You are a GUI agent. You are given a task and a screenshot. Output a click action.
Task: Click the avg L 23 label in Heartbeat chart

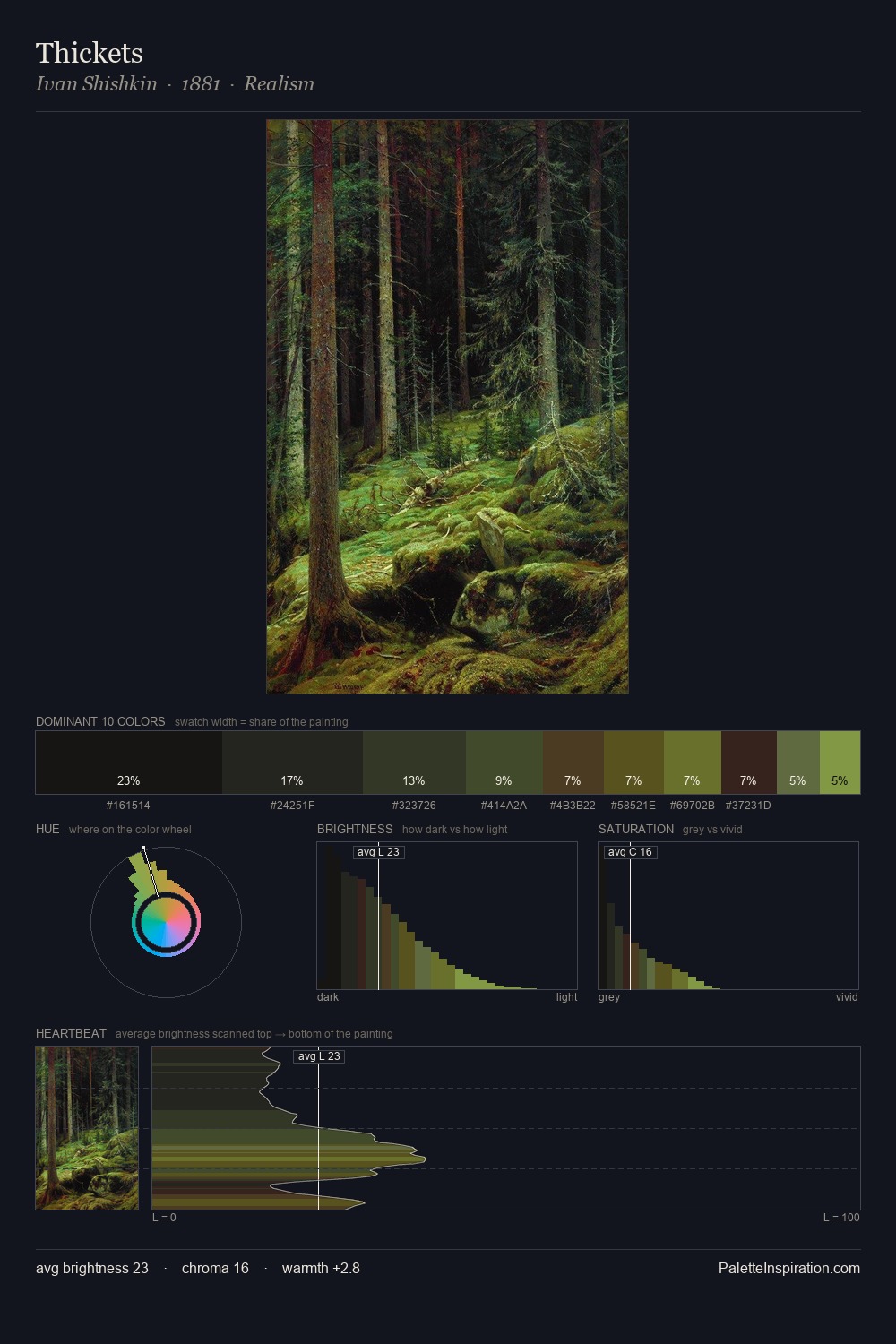click(319, 1056)
